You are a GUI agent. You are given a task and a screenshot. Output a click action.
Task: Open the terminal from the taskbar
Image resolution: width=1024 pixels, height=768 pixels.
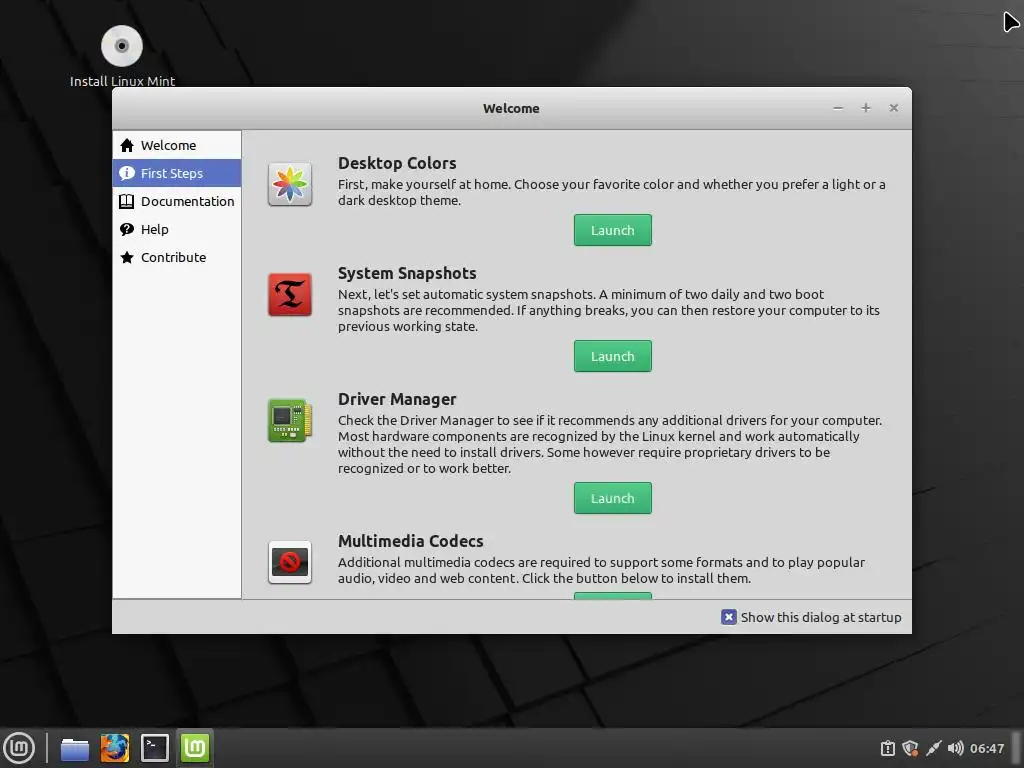point(155,748)
